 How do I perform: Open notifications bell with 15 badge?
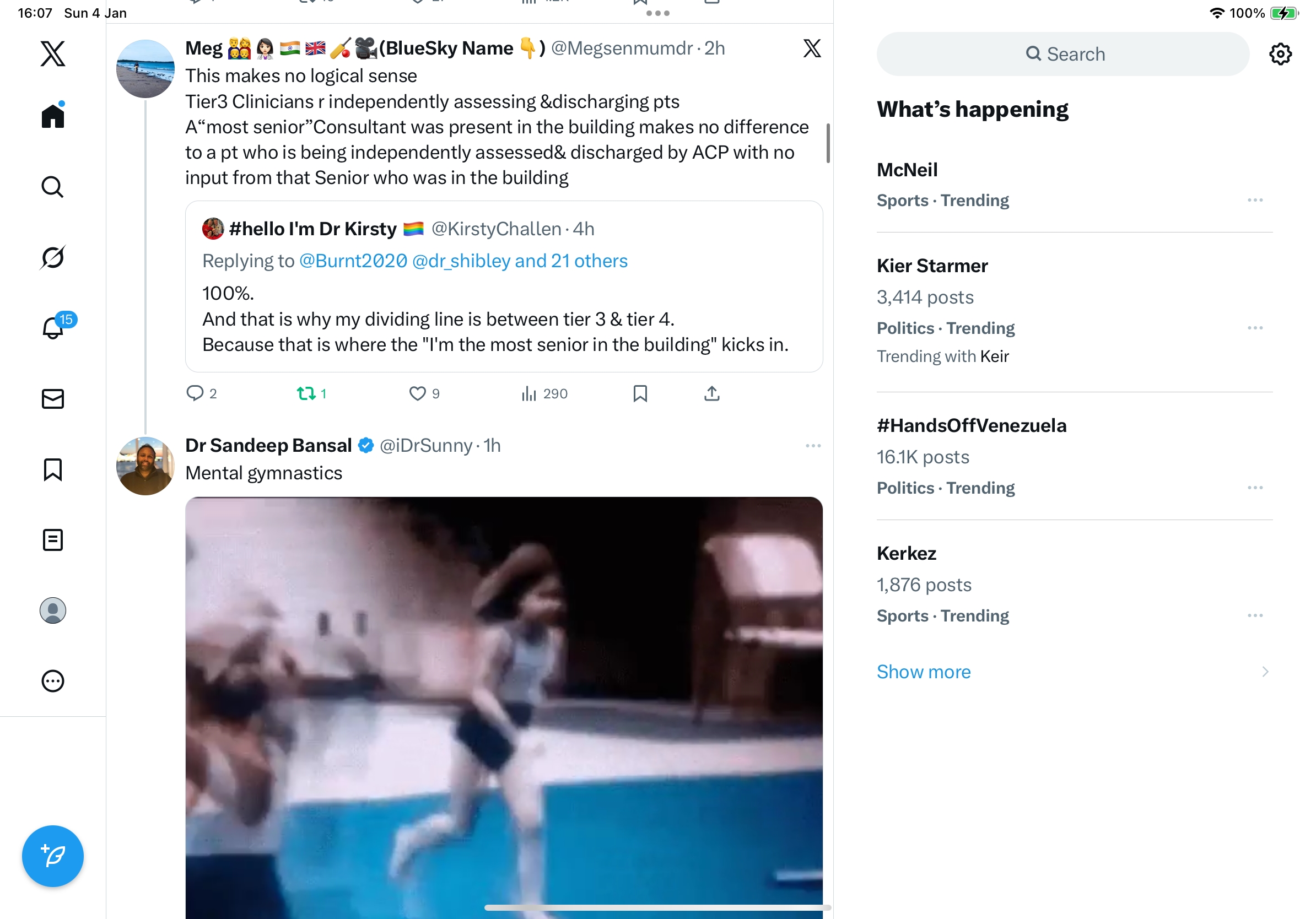[x=53, y=328]
